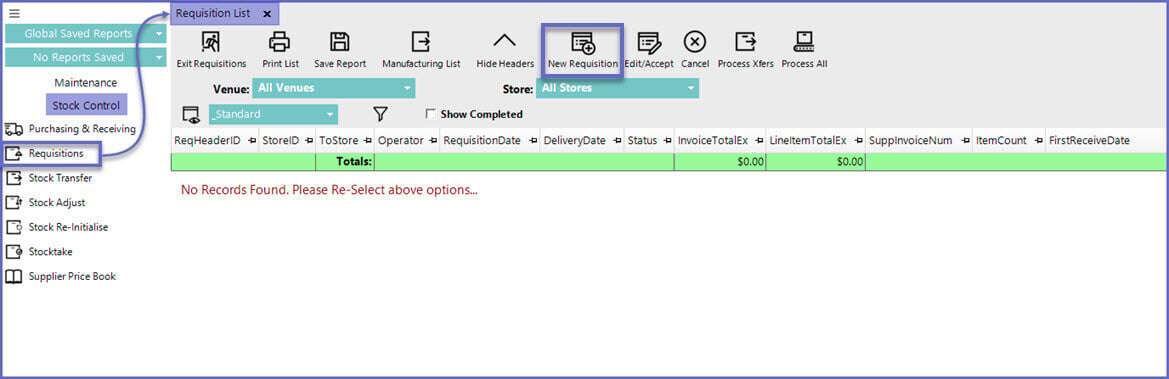Open the Manufacturing List icon
The height and width of the screenshot is (379, 1169).
coord(420,42)
